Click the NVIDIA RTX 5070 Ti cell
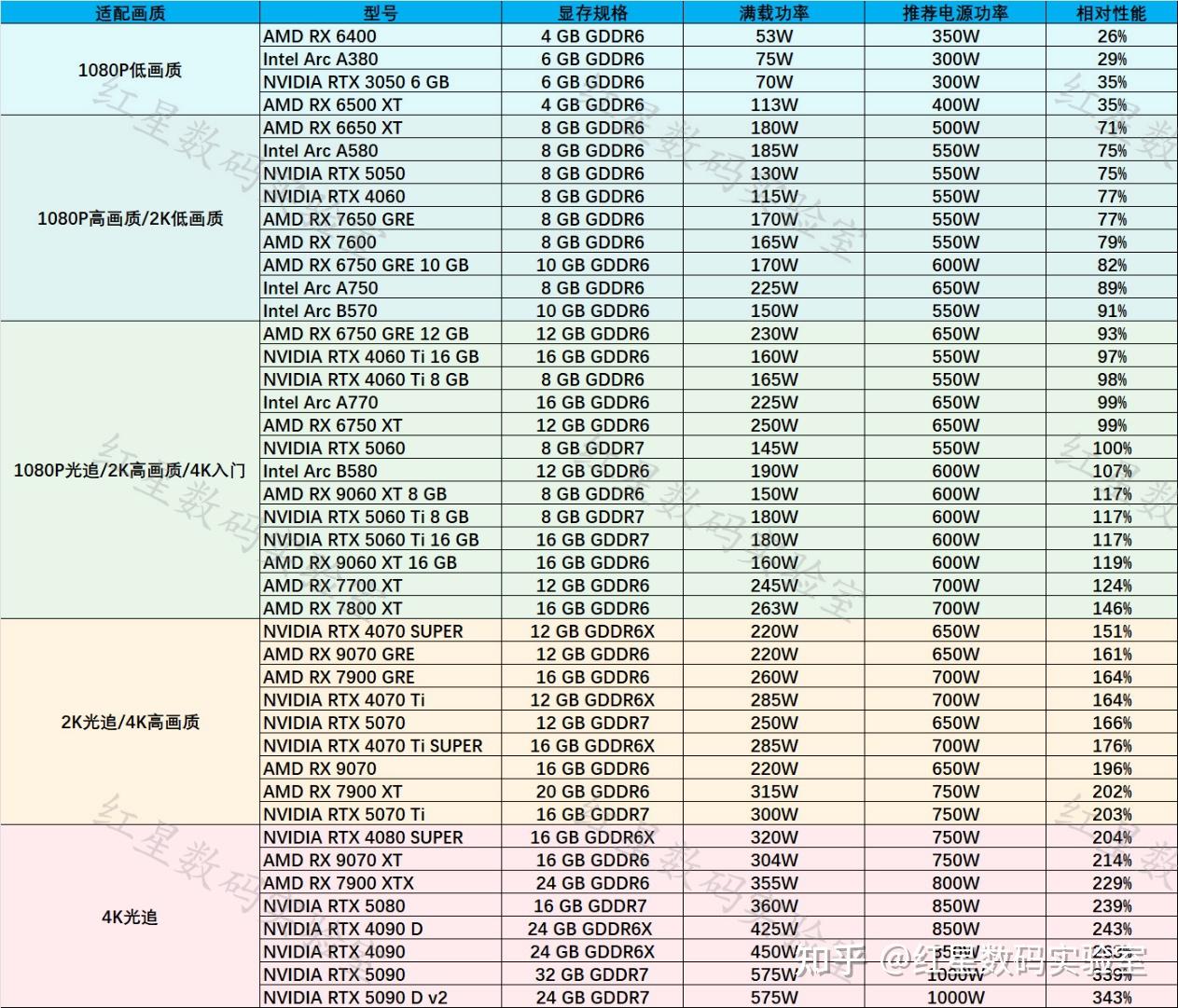Viewport: 1178px width, 1008px height. (x=381, y=814)
